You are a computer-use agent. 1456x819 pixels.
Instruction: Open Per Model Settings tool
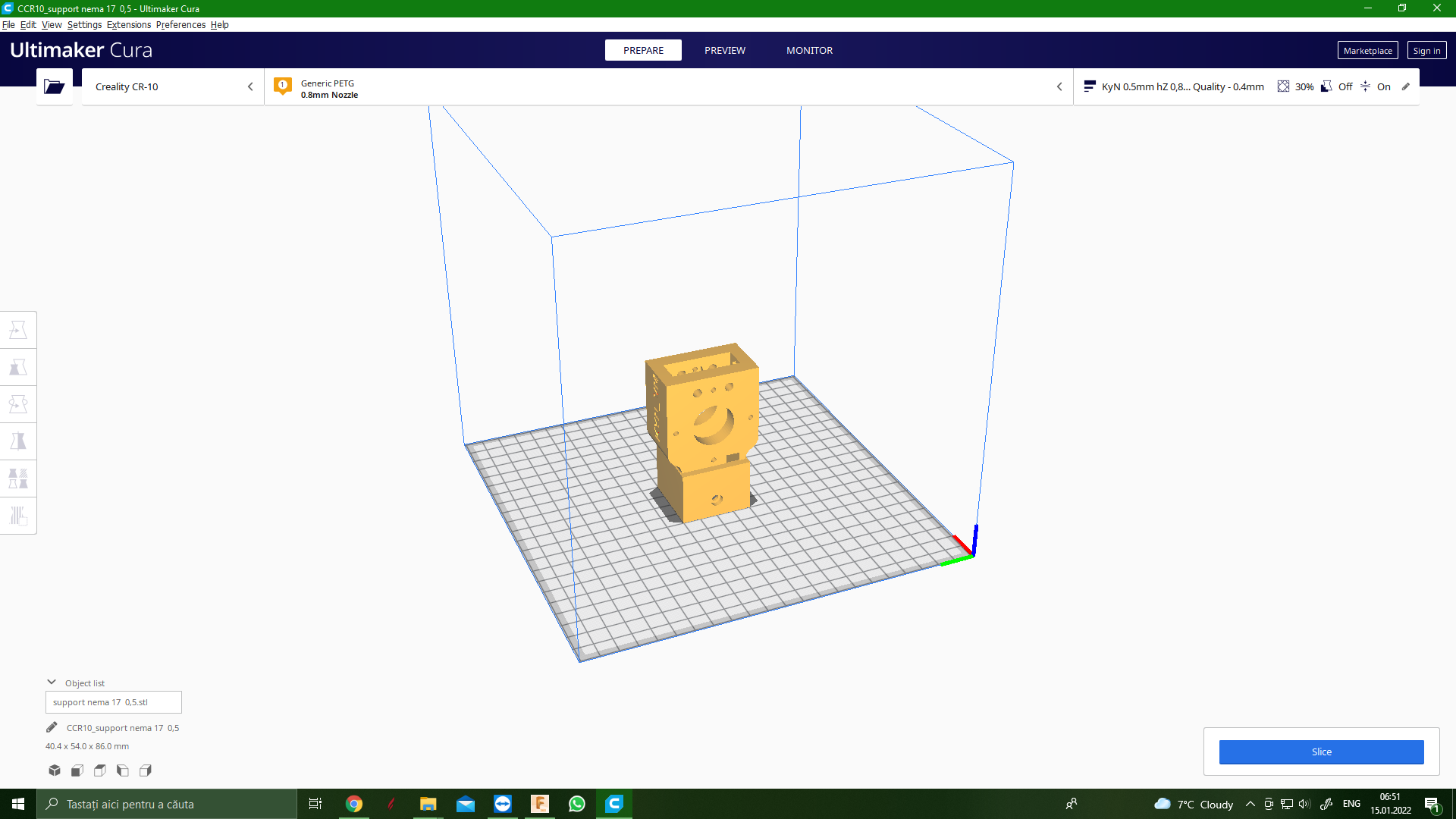(18, 479)
